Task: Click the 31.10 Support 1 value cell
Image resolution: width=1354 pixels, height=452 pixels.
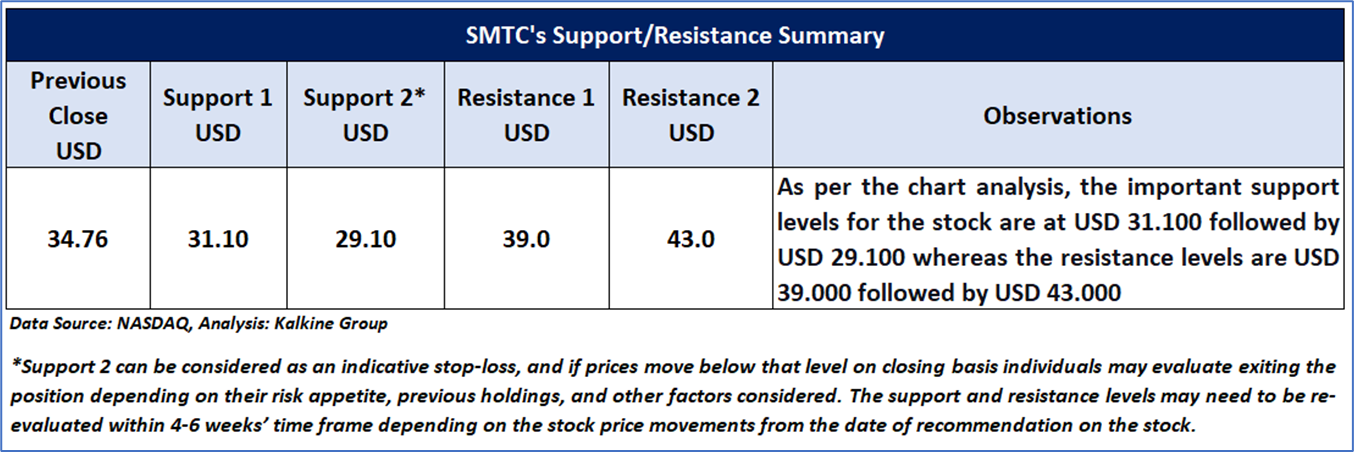Action: (x=217, y=240)
